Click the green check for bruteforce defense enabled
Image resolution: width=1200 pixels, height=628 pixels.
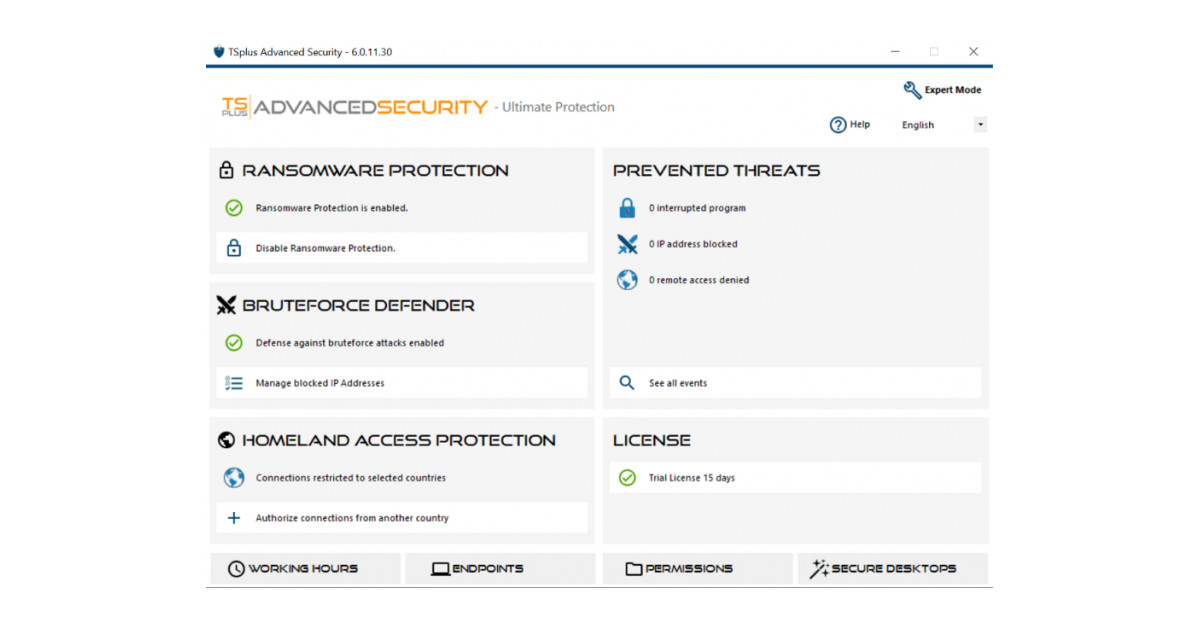tap(234, 343)
